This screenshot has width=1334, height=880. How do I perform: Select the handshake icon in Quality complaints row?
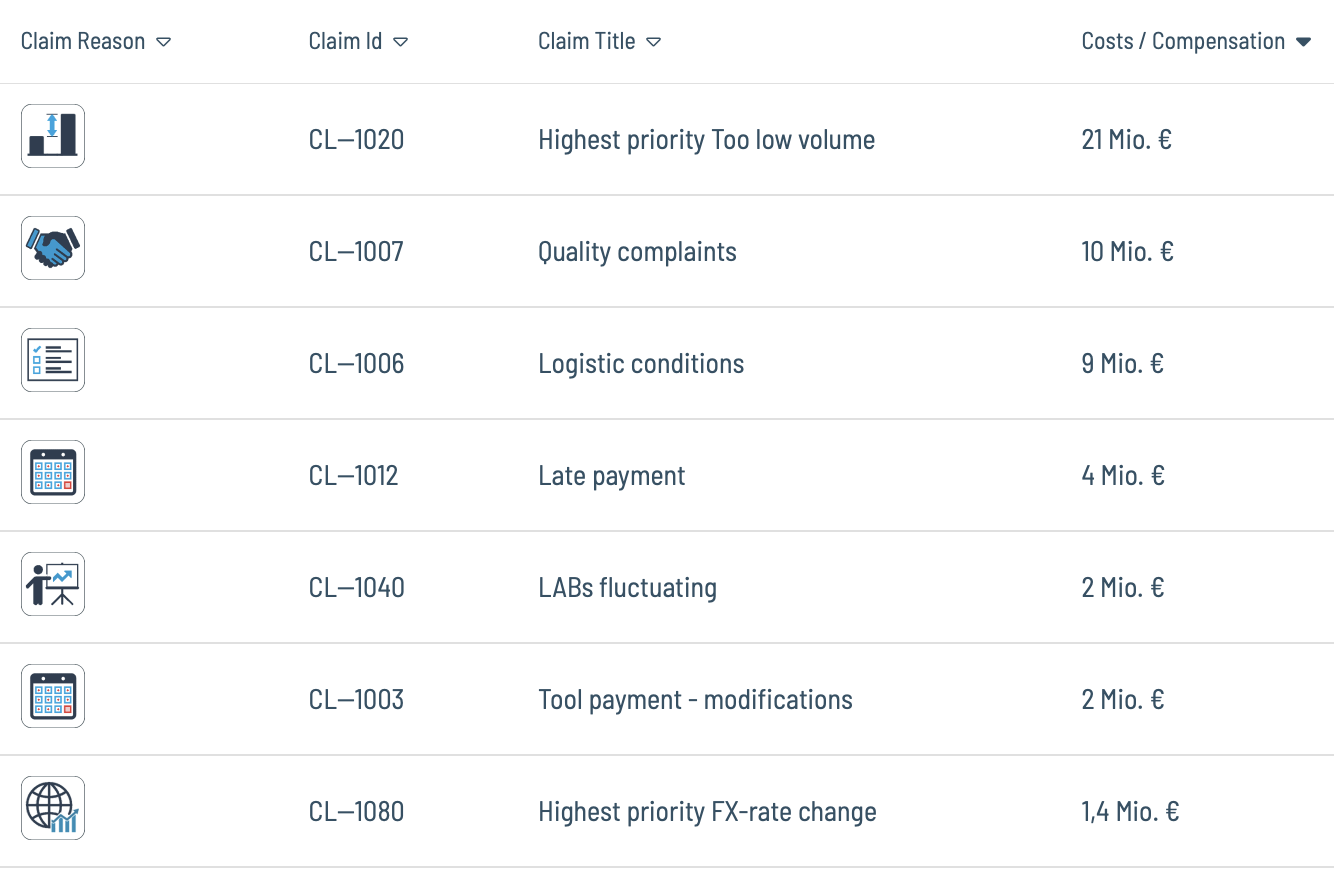(x=53, y=248)
